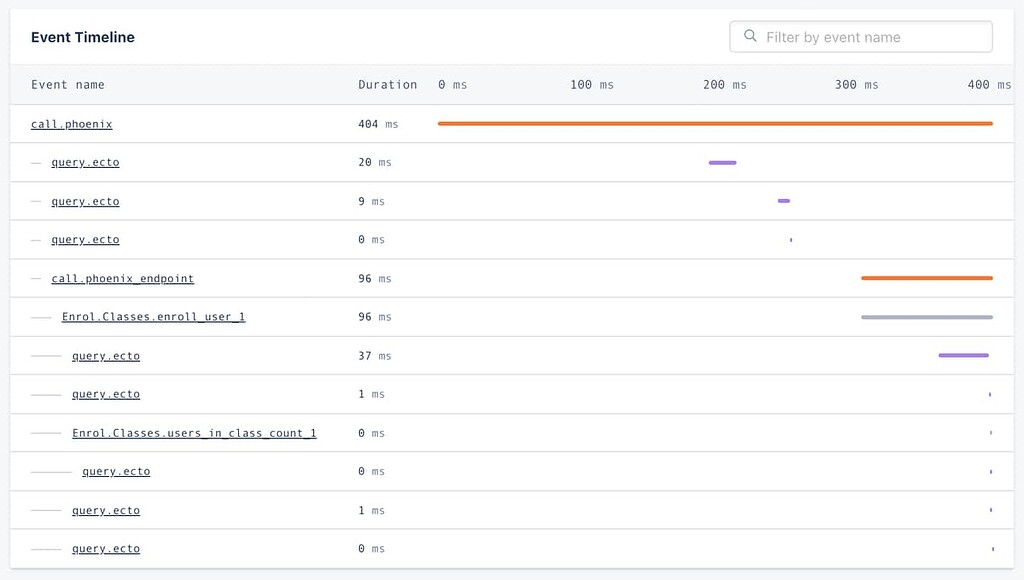The height and width of the screenshot is (580, 1024).
Task: Click the gray enroll_user_1 timeline bar
Action: pos(926,317)
